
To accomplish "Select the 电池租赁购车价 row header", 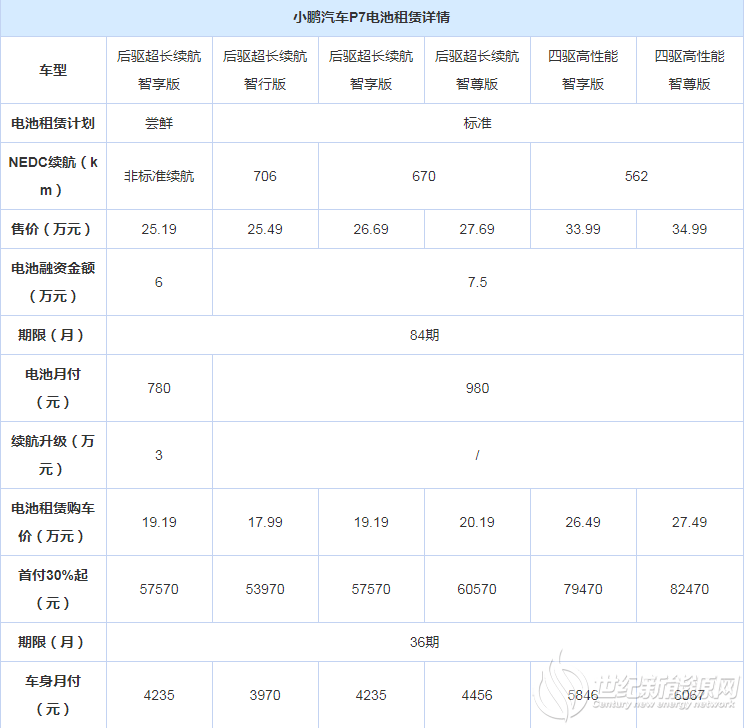I will [x=53, y=522].
